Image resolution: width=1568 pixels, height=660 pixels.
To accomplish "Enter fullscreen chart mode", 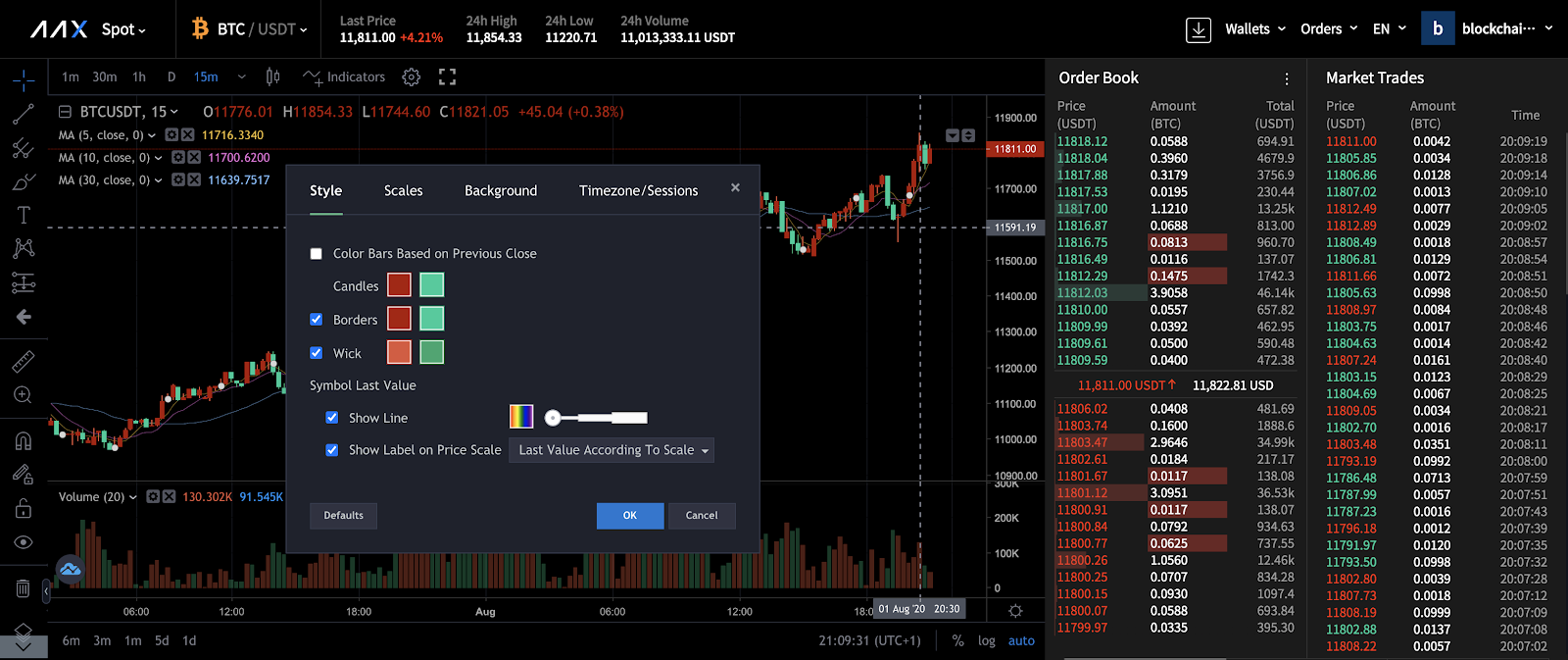I will click(x=448, y=76).
